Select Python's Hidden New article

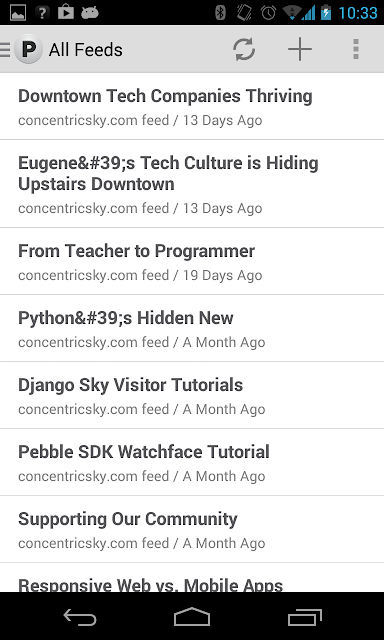click(192, 328)
